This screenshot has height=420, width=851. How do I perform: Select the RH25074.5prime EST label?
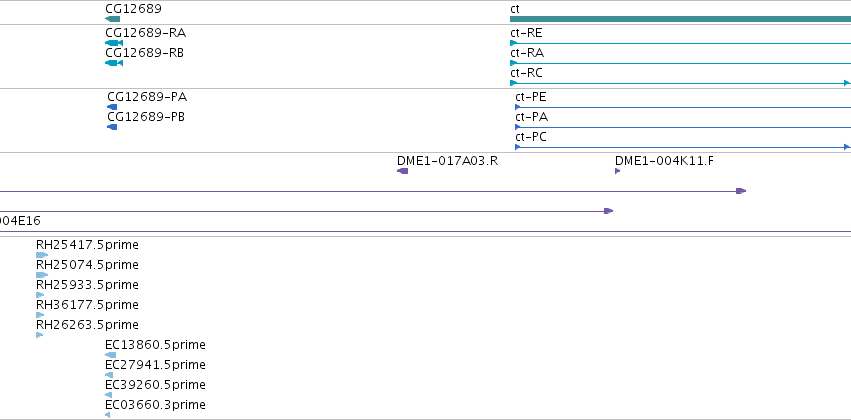(x=87, y=265)
